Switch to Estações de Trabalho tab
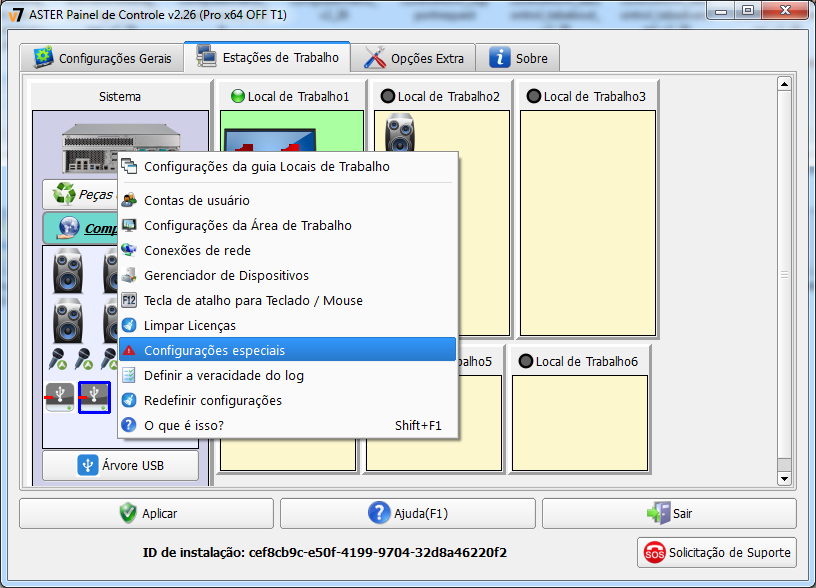Screen dimensions: 816x588 267,57
